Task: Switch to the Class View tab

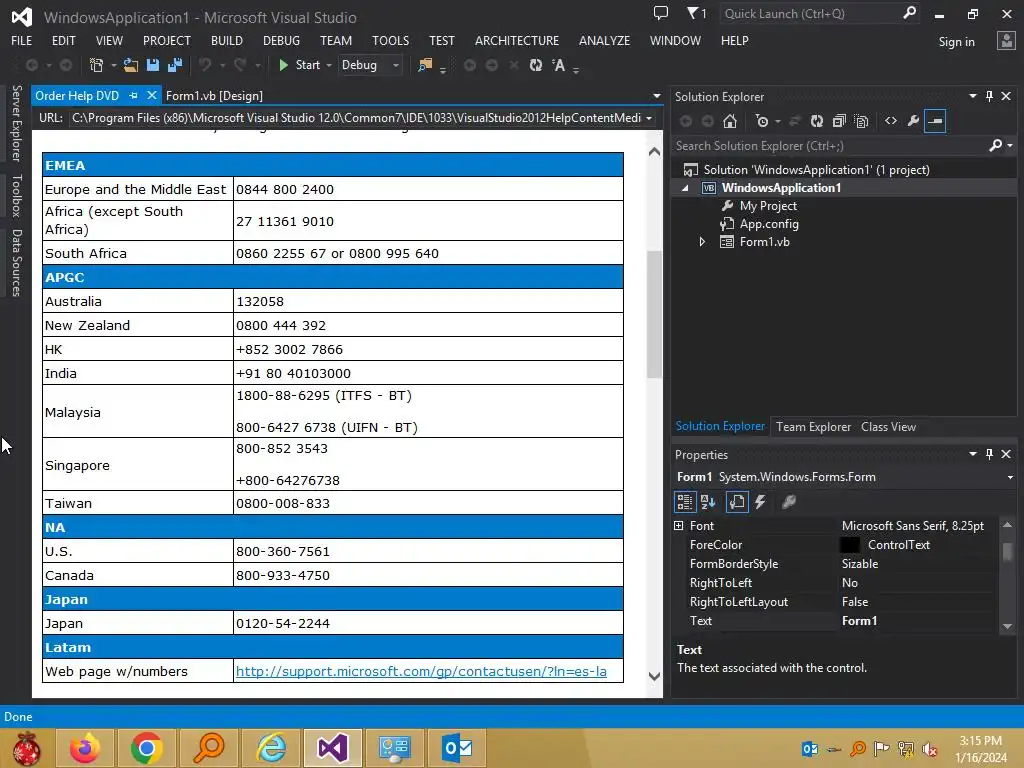Action: pos(888,426)
